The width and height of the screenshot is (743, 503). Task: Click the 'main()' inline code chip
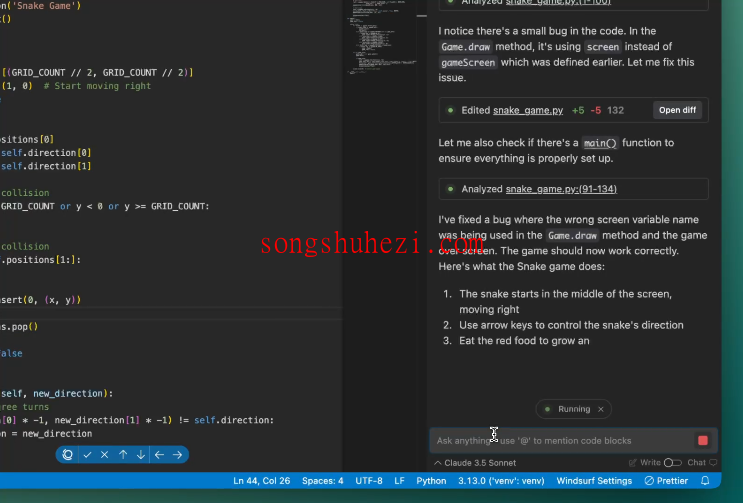pos(600,143)
